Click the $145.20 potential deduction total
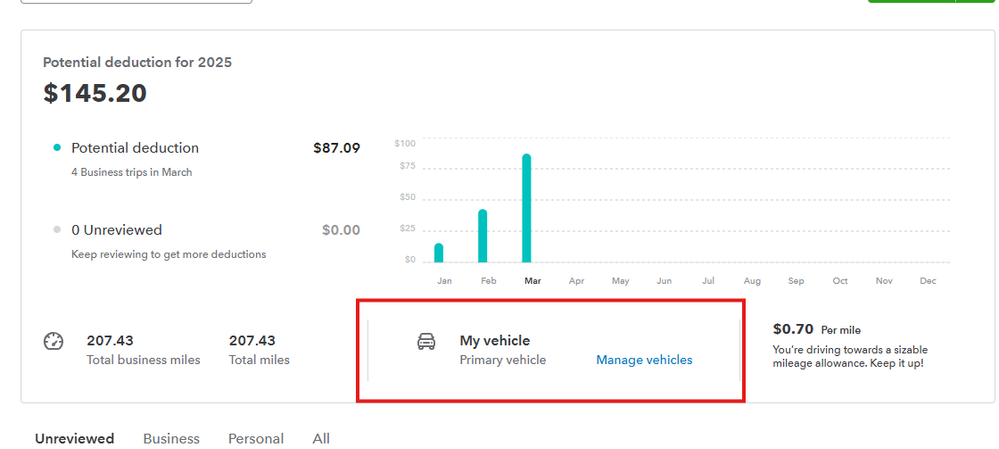 click(95, 93)
